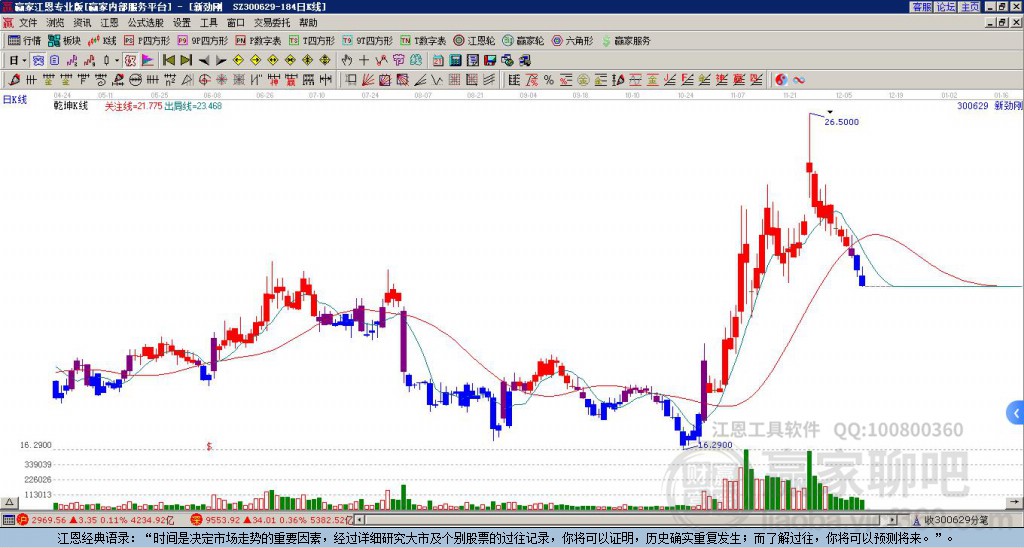
Task: Toggle the 权 adjustment icon
Action: 130,60
